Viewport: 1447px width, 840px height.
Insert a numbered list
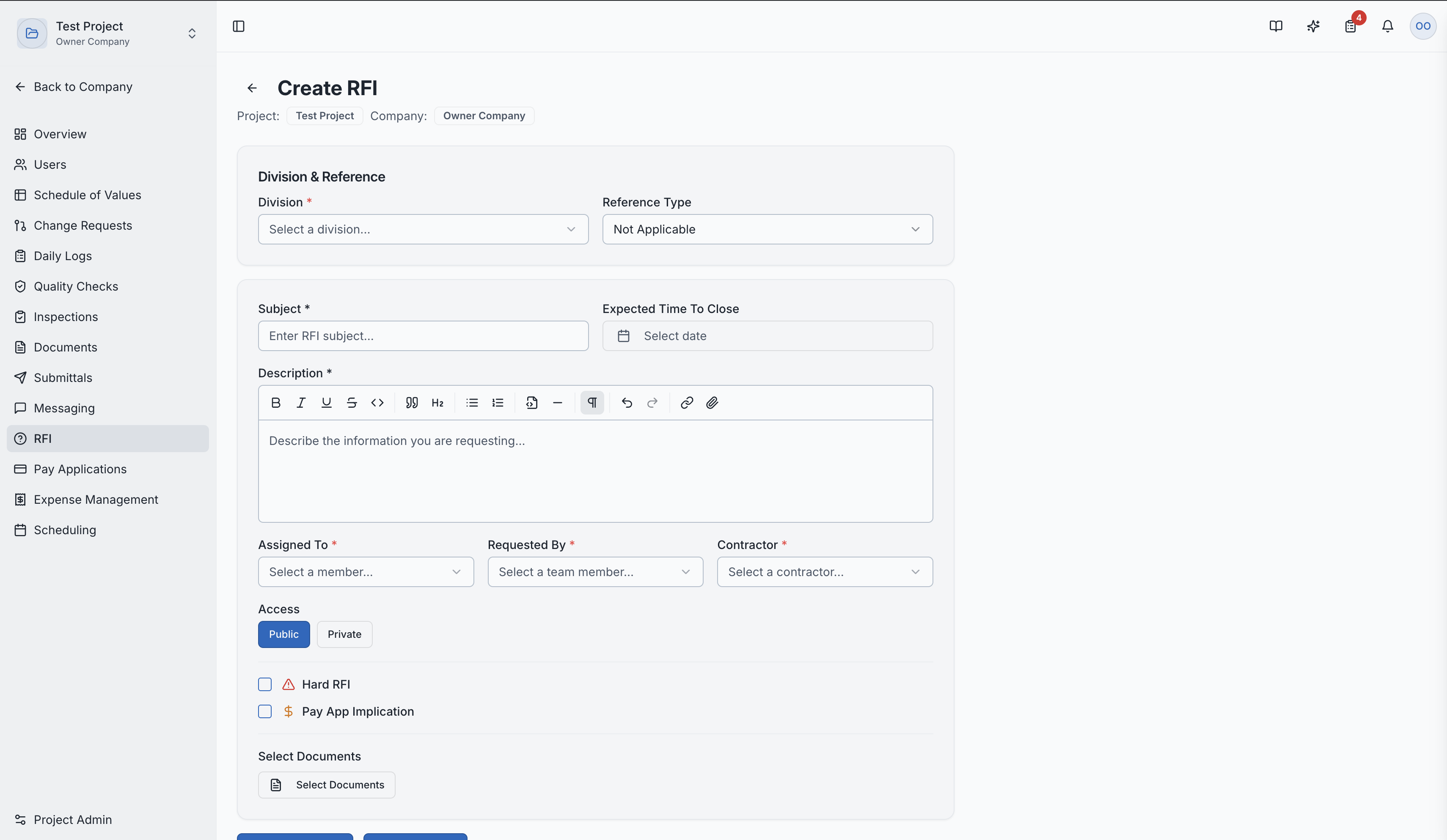[x=498, y=403]
